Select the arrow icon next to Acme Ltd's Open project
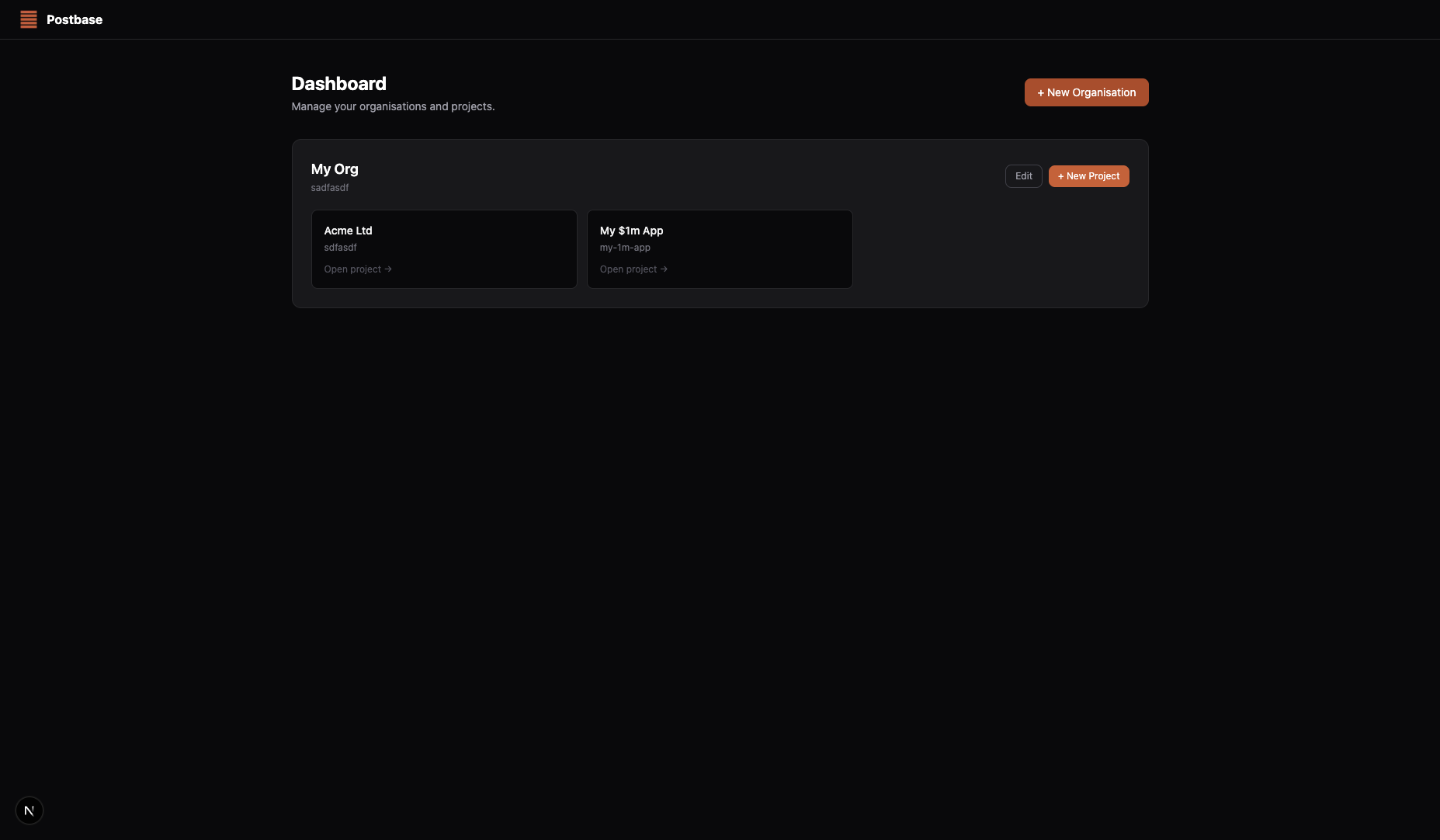This screenshot has width=1440, height=840. click(387, 269)
